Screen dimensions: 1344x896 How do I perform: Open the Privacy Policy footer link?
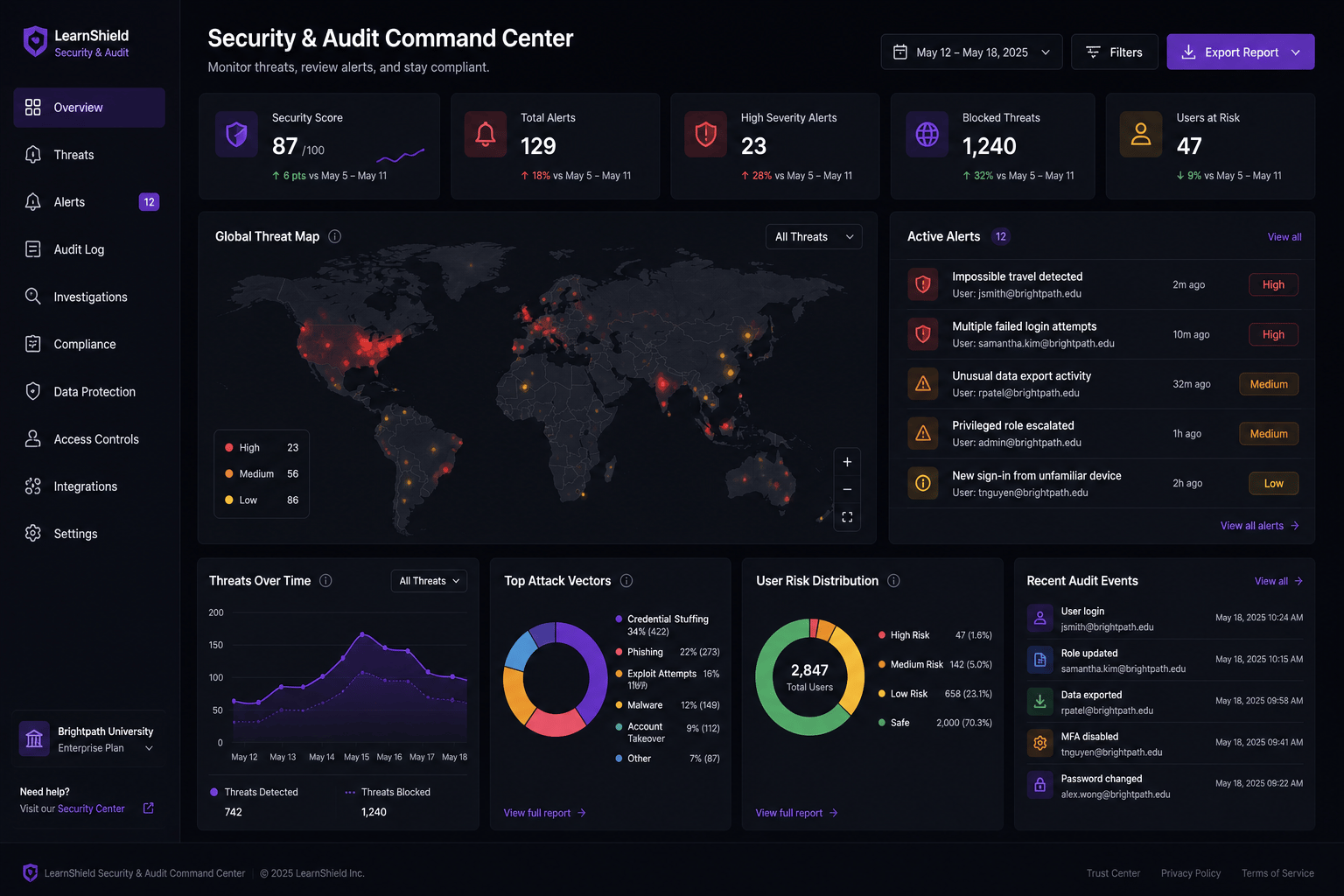click(1190, 873)
